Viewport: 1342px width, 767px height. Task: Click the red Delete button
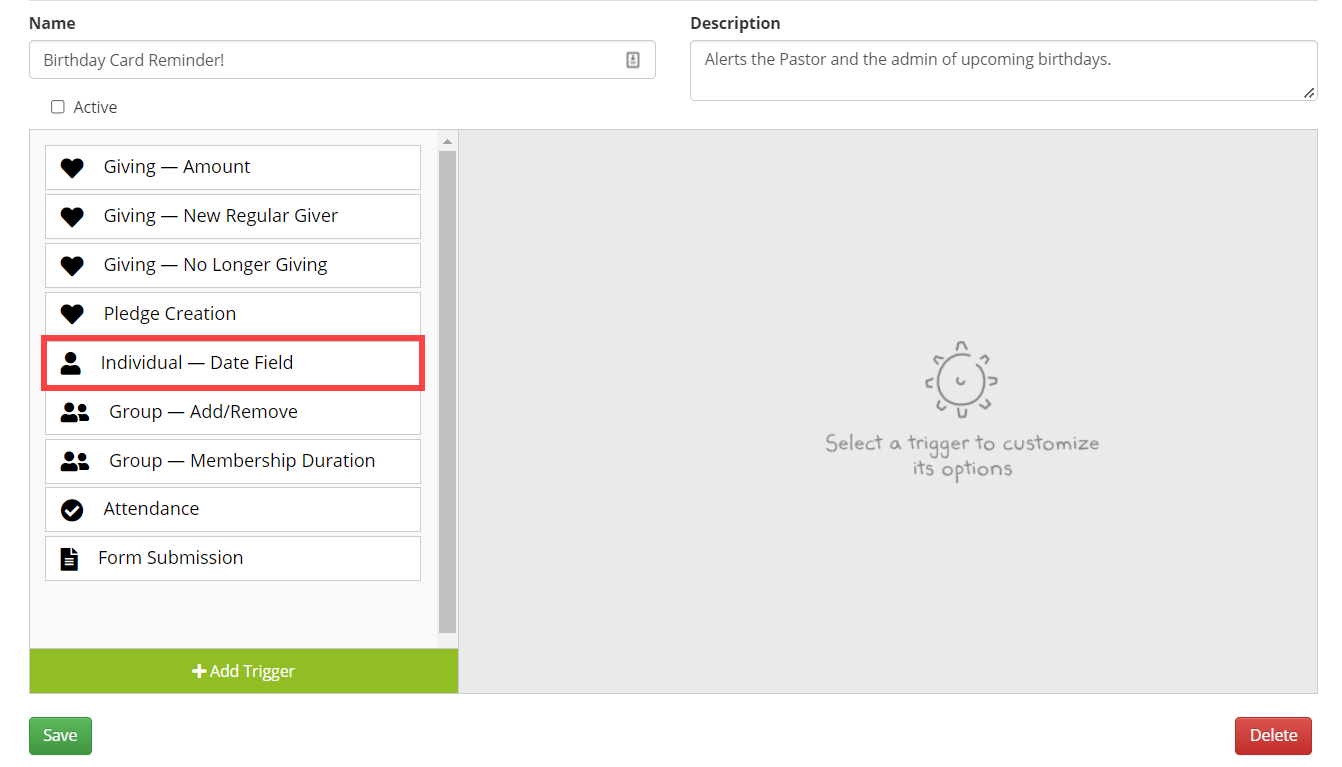(x=1273, y=736)
